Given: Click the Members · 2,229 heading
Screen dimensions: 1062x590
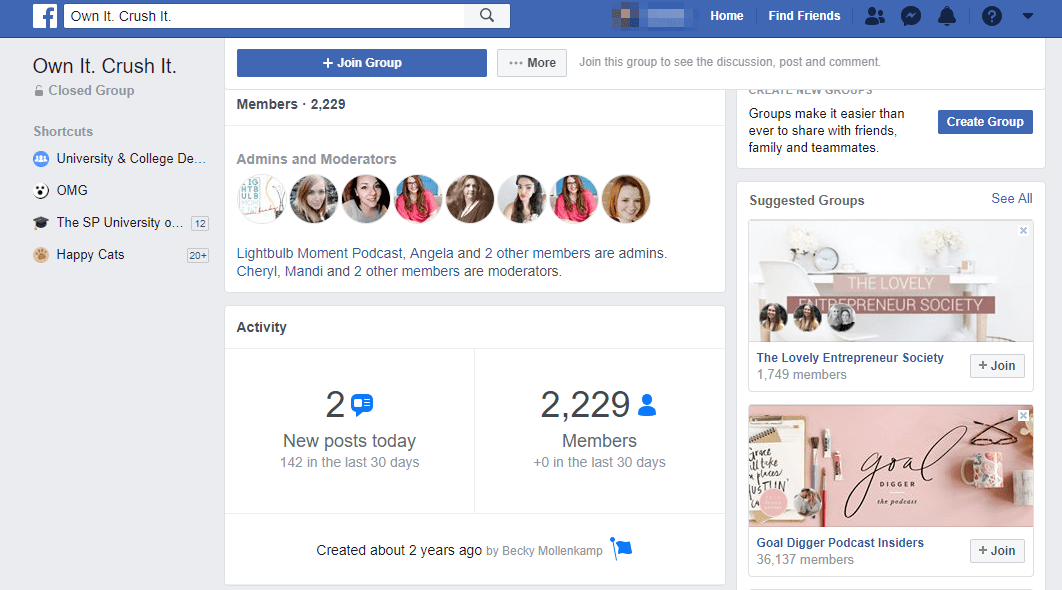Looking at the screenshot, I should 291,104.
